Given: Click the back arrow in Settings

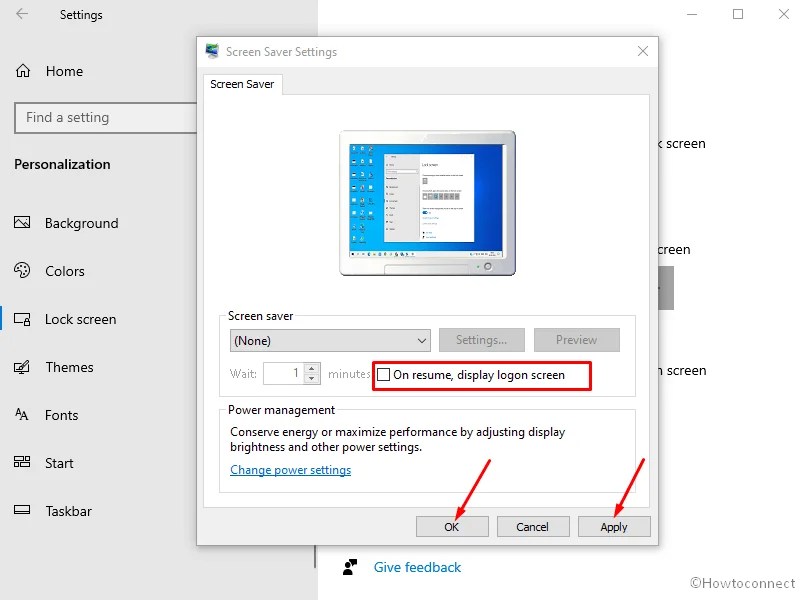Looking at the screenshot, I should pyautogui.click(x=23, y=15).
